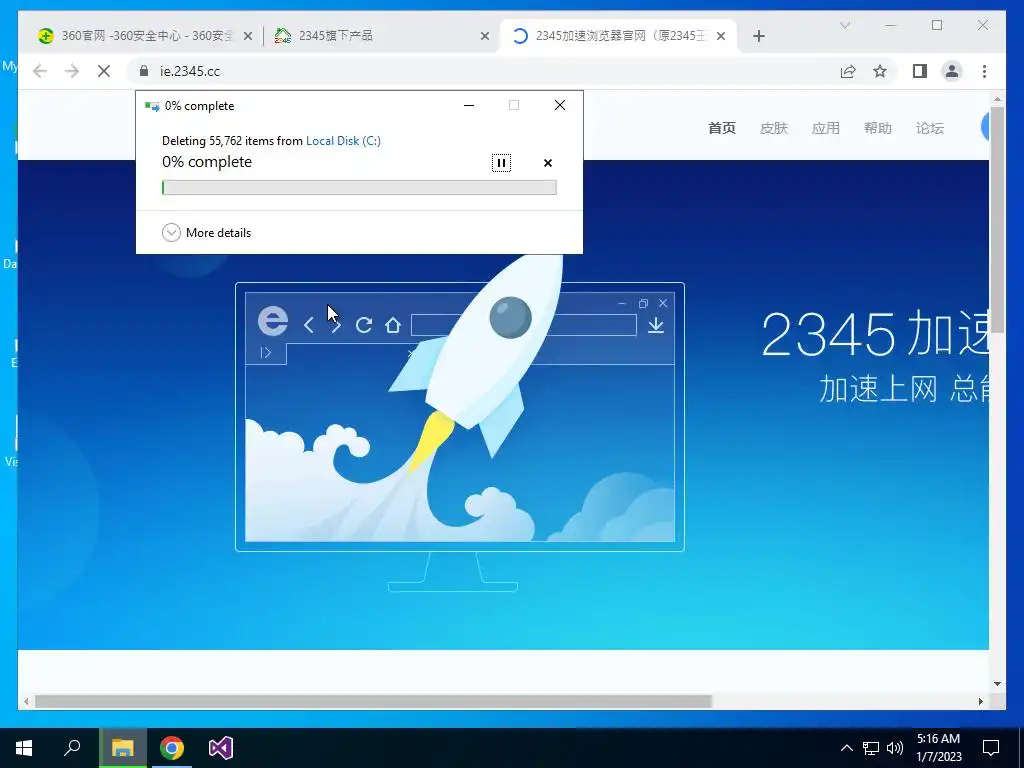Open the 帮助 page
The width and height of the screenshot is (1024, 768).
point(878,128)
